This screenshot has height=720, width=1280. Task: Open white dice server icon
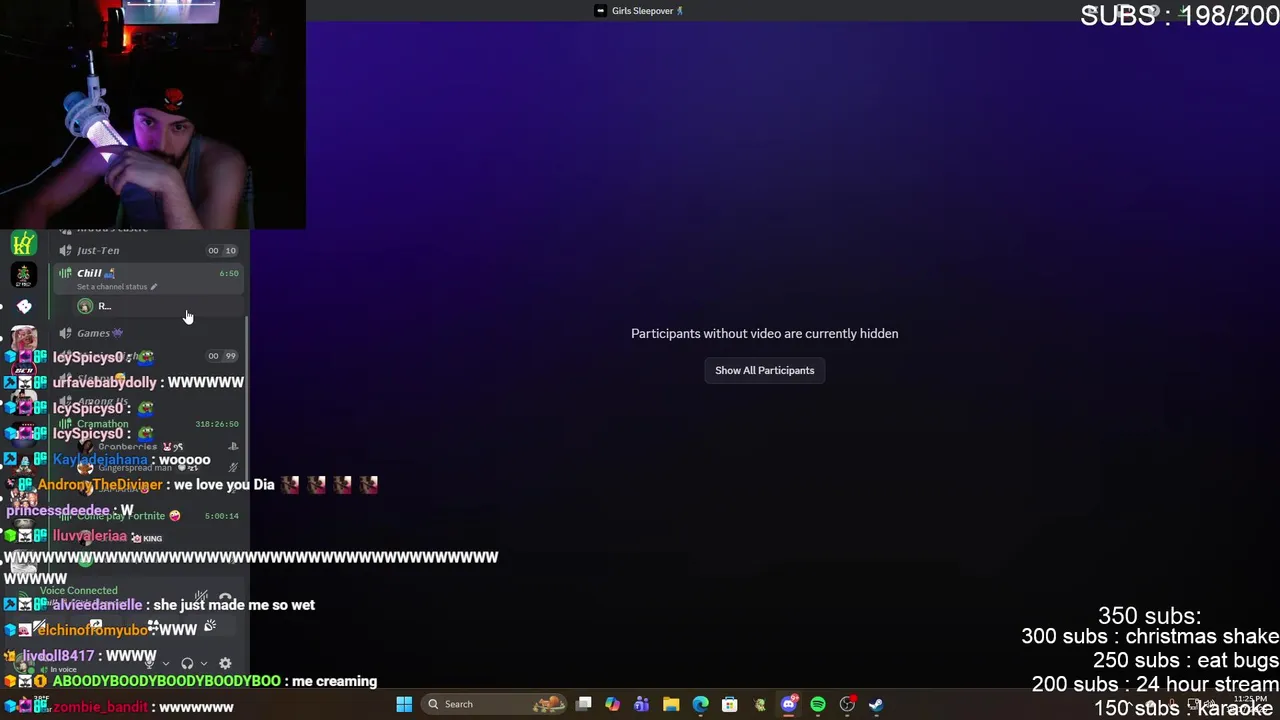[24, 306]
